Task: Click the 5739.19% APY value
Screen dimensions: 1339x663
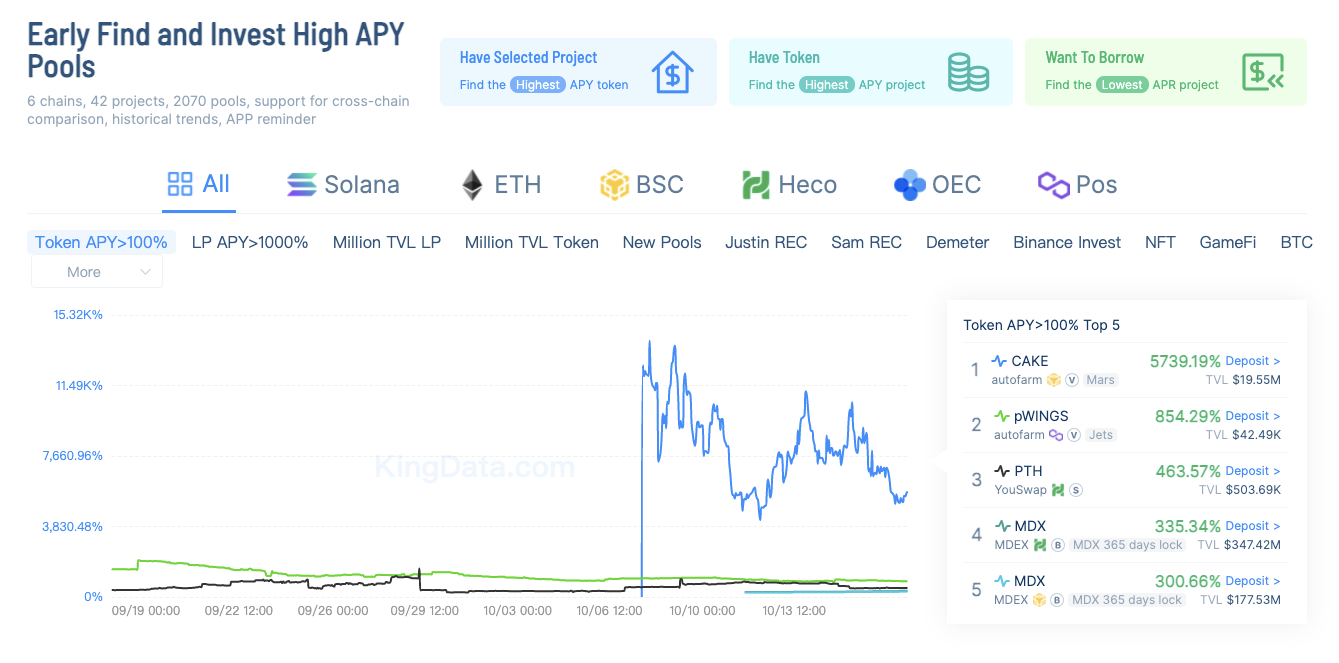Action: coord(1185,361)
